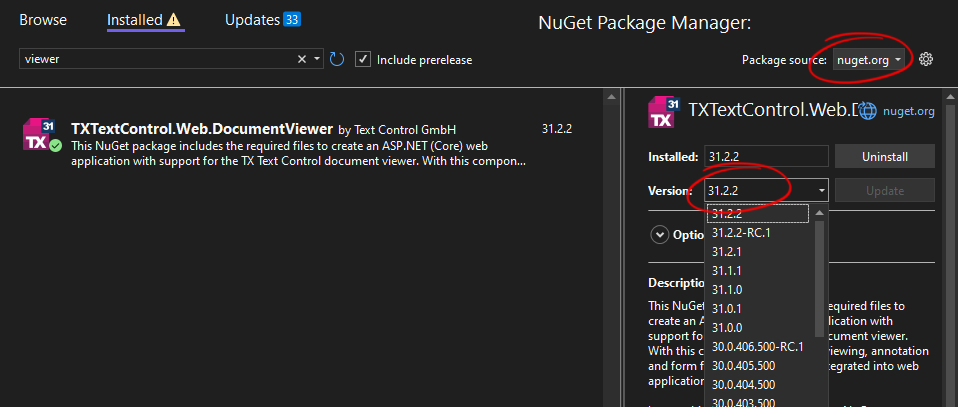Choose version 31.0.0
The width and height of the screenshot is (958, 407).
pyautogui.click(x=759, y=328)
